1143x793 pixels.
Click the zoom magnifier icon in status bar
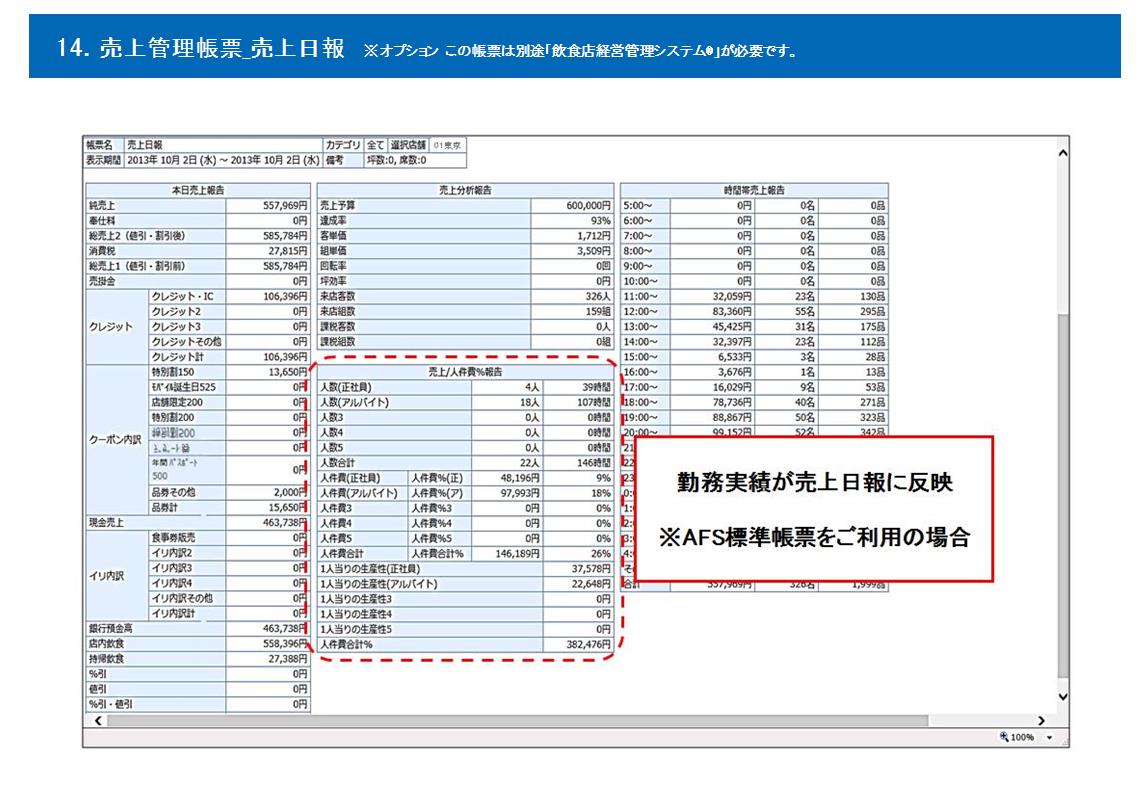pos(1004,737)
